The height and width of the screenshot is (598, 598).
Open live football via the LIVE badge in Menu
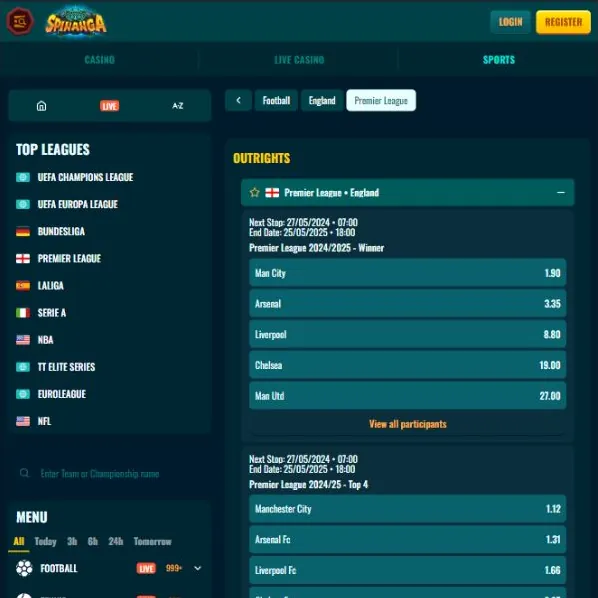146,568
